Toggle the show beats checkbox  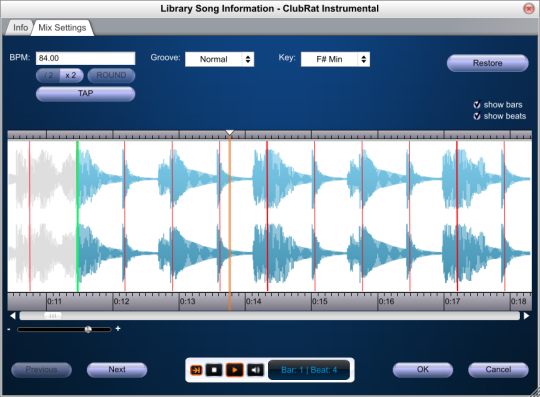click(x=477, y=116)
